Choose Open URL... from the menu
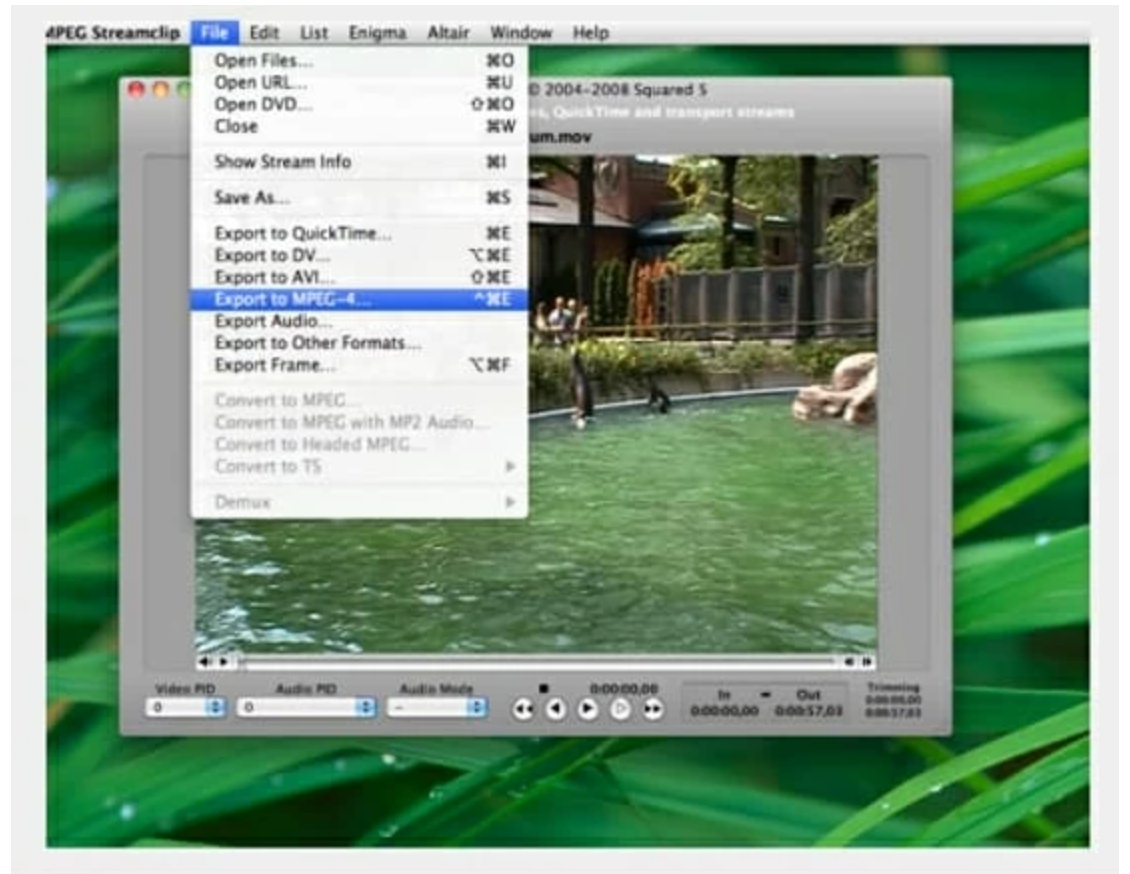 (x=359, y=82)
